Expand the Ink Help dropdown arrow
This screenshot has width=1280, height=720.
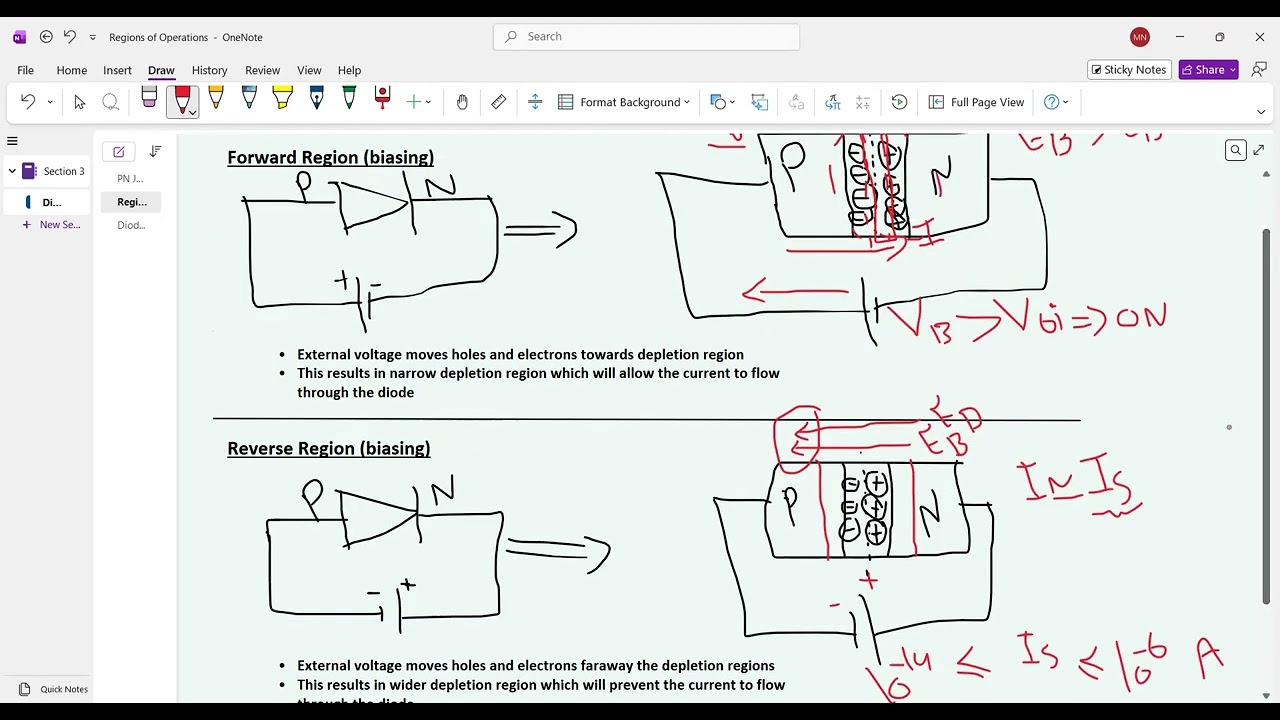coord(1066,102)
